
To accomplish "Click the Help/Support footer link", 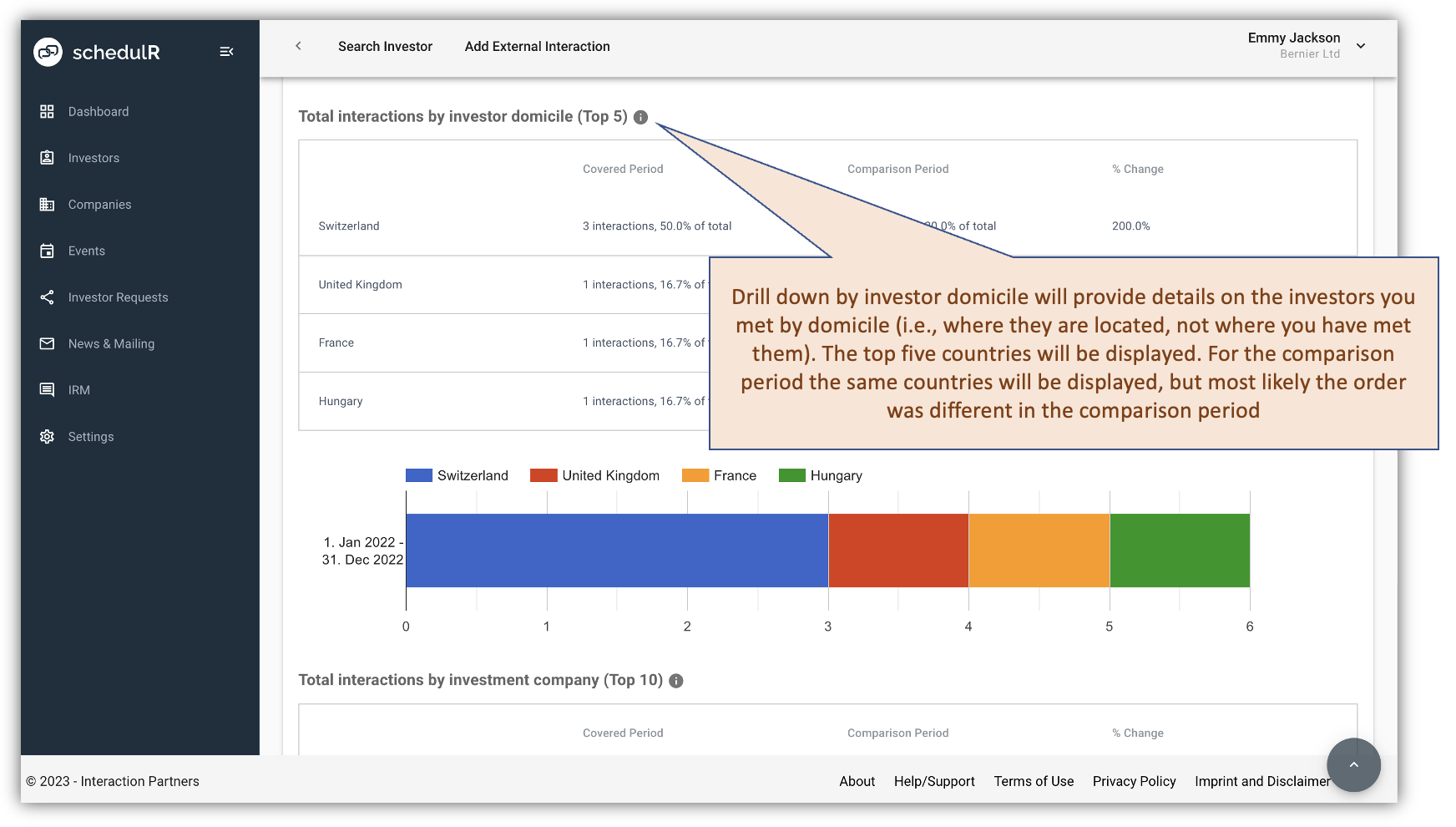I will pyautogui.click(x=934, y=781).
